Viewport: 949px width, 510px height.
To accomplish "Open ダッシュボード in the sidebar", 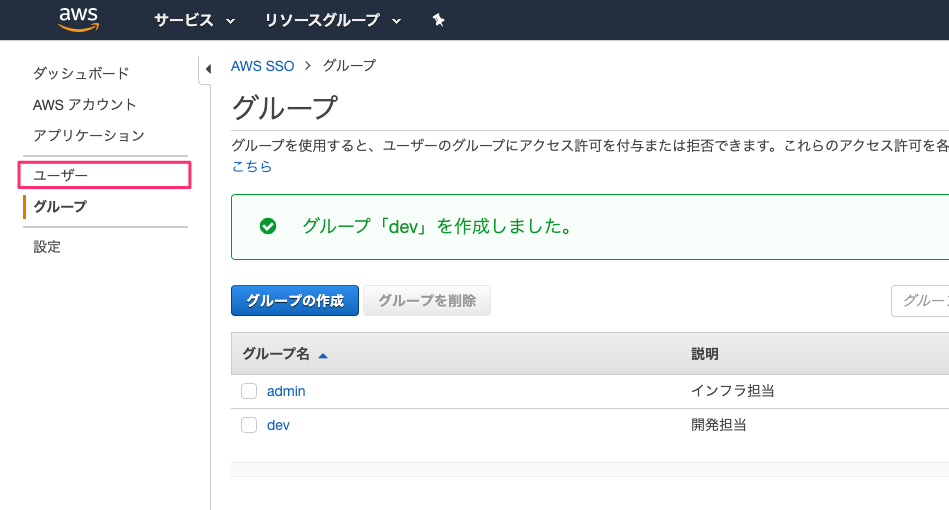I will tap(81, 73).
